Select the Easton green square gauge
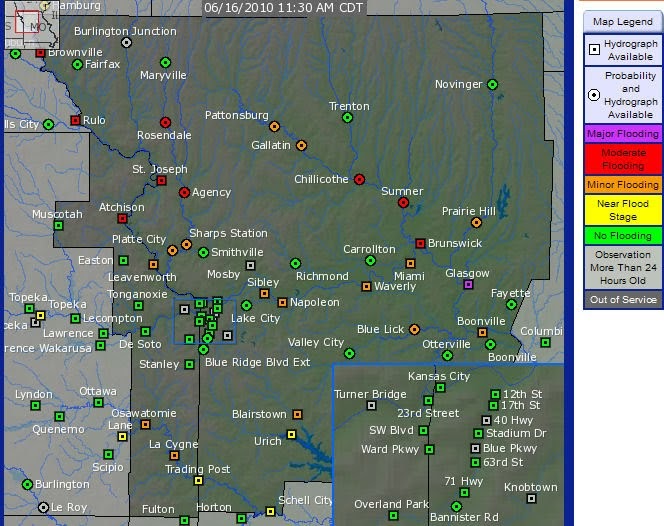Viewport: 664px width, 526px height. click(123, 260)
